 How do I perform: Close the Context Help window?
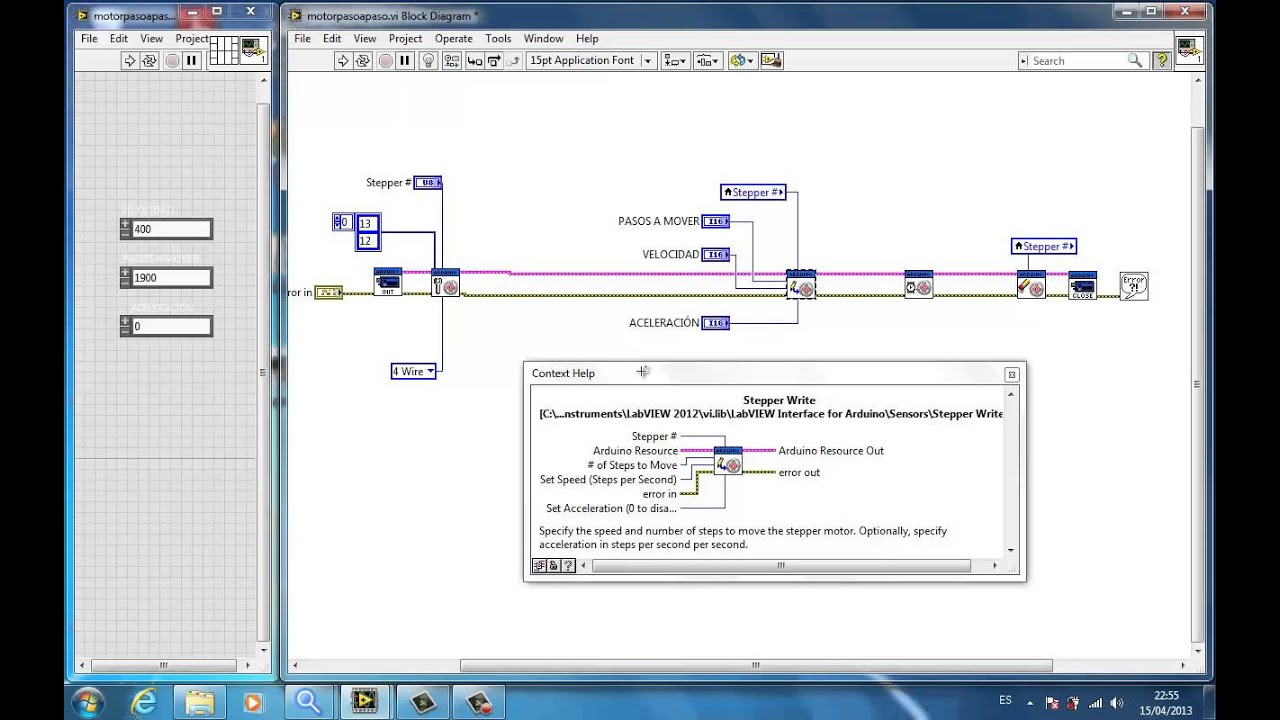pyautogui.click(x=1011, y=374)
